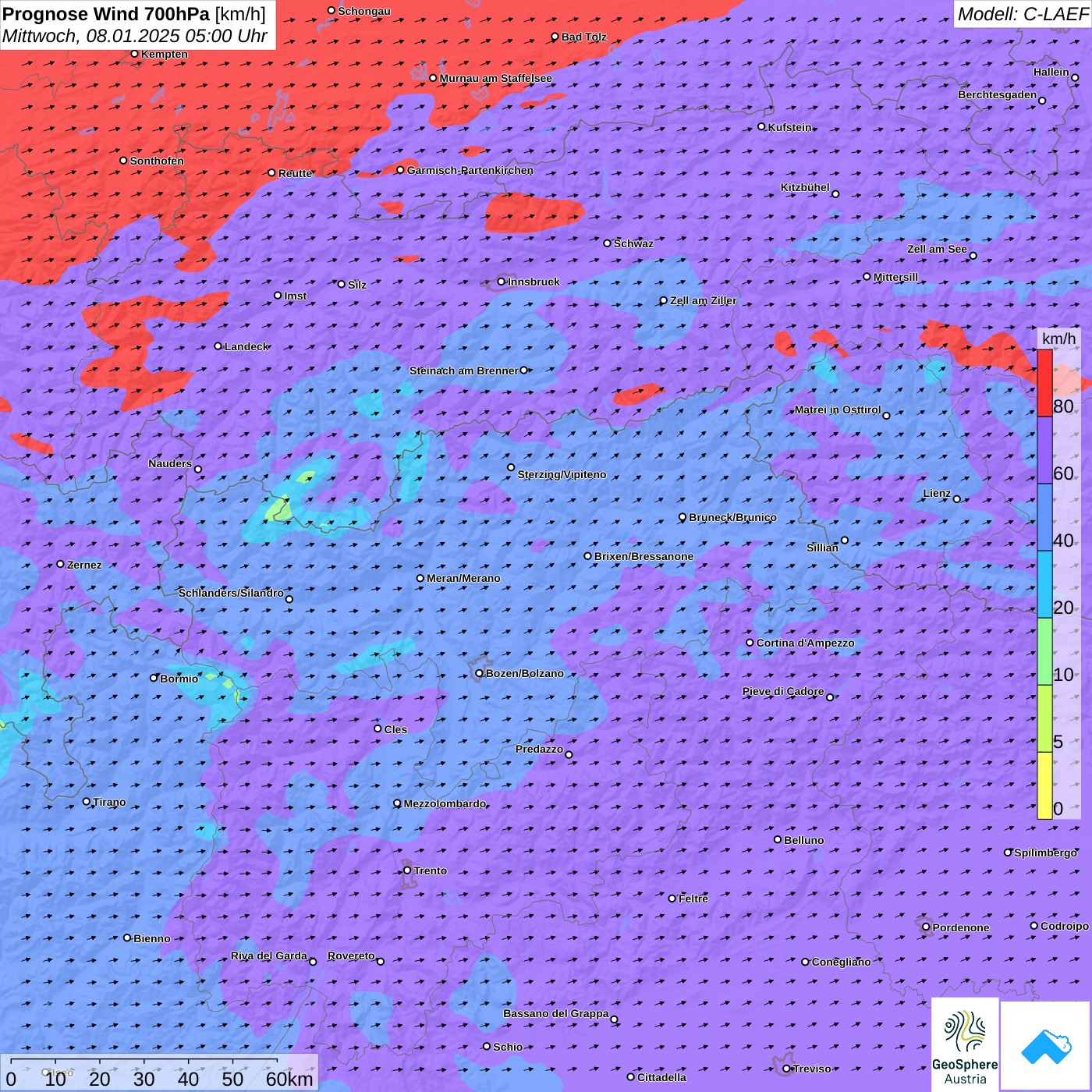The width and height of the screenshot is (1092, 1092).
Task: Click the 'Sillian' label
Action: click(x=822, y=548)
